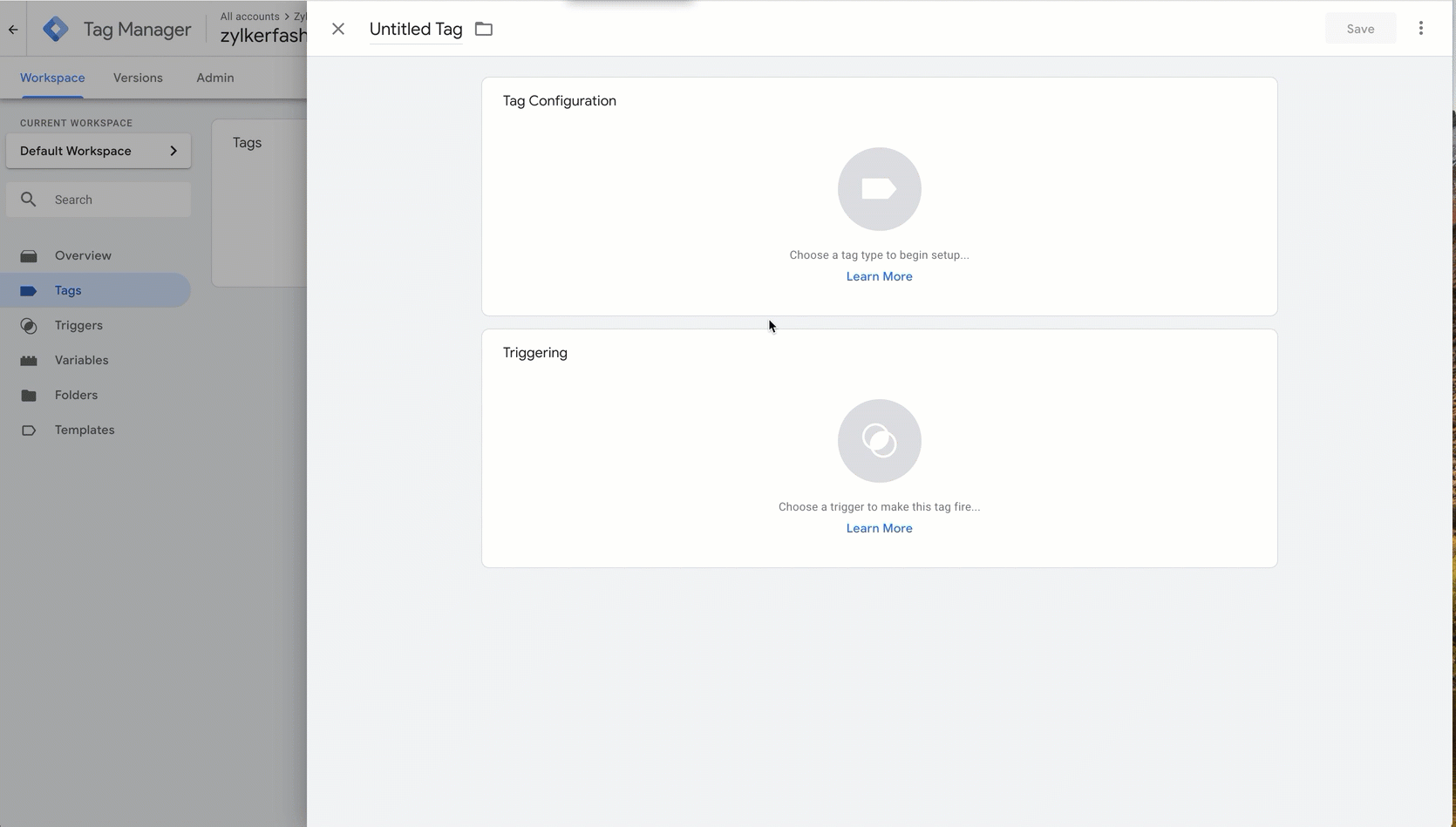Screen dimensions: 1456x827
Task: Open Learn More link under Triggering
Action: coord(879,528)
